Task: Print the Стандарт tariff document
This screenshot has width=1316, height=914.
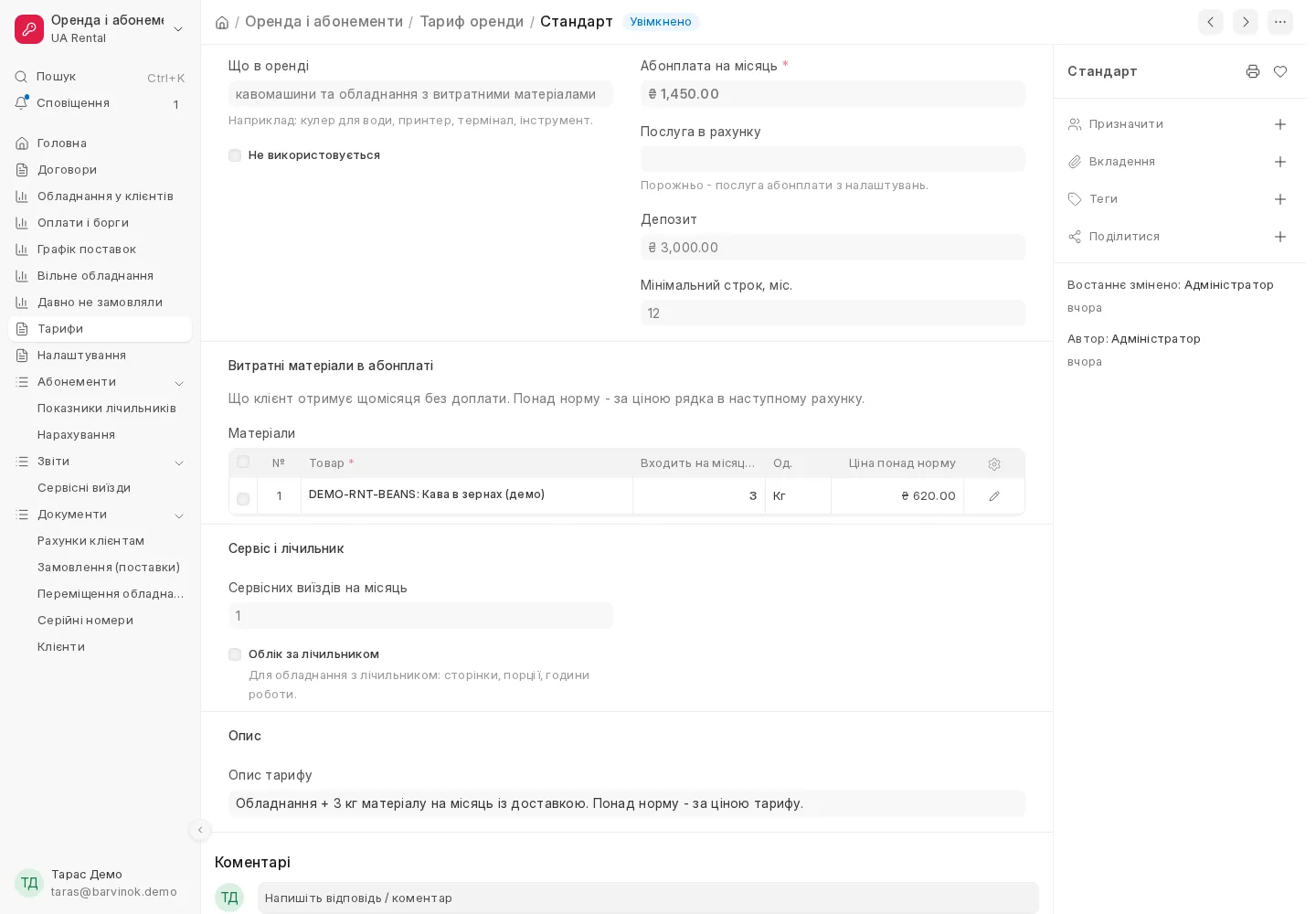Action: tap(1253, 71)
